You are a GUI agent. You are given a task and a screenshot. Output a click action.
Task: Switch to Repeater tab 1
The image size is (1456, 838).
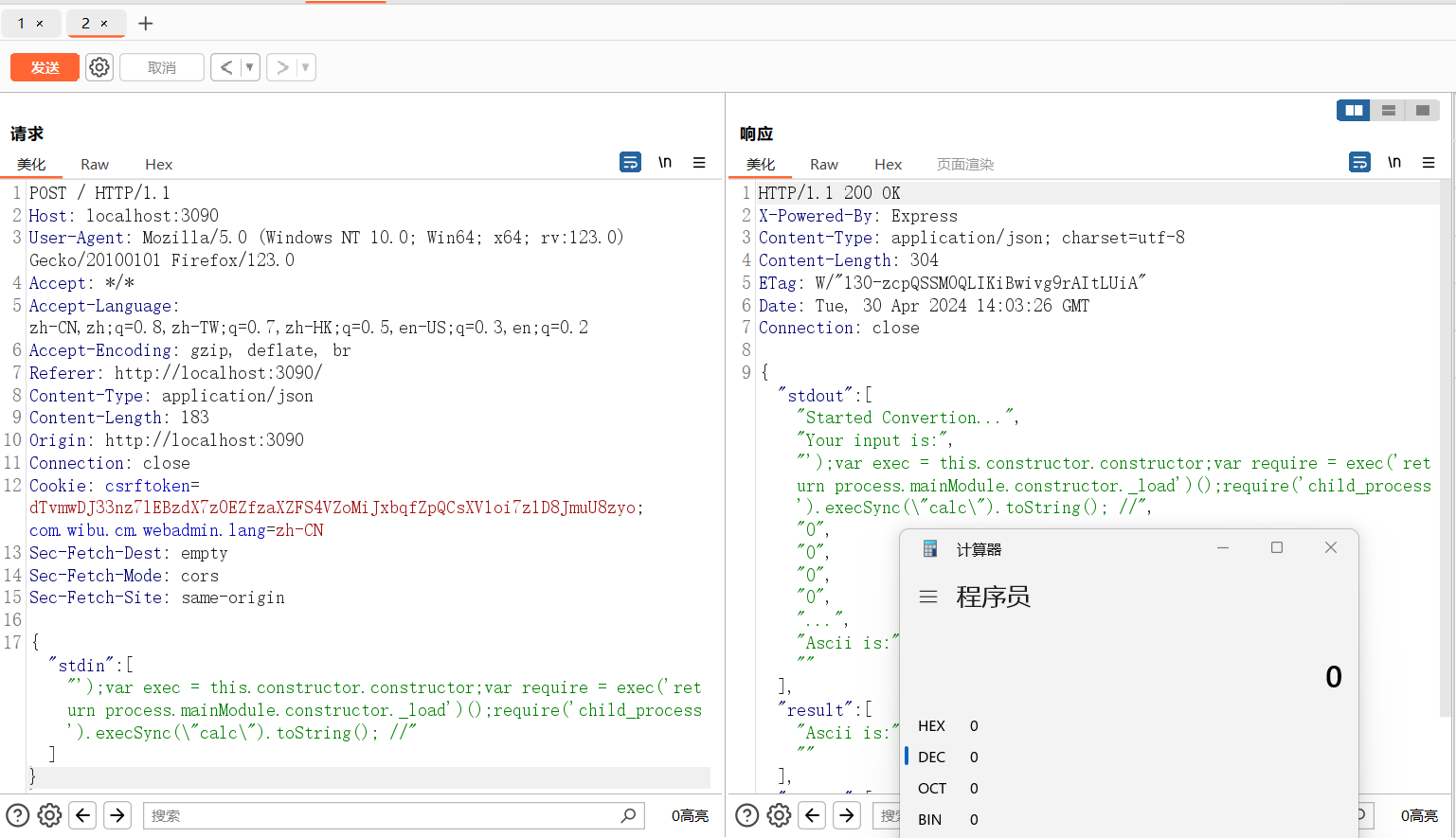pos(21,23)
